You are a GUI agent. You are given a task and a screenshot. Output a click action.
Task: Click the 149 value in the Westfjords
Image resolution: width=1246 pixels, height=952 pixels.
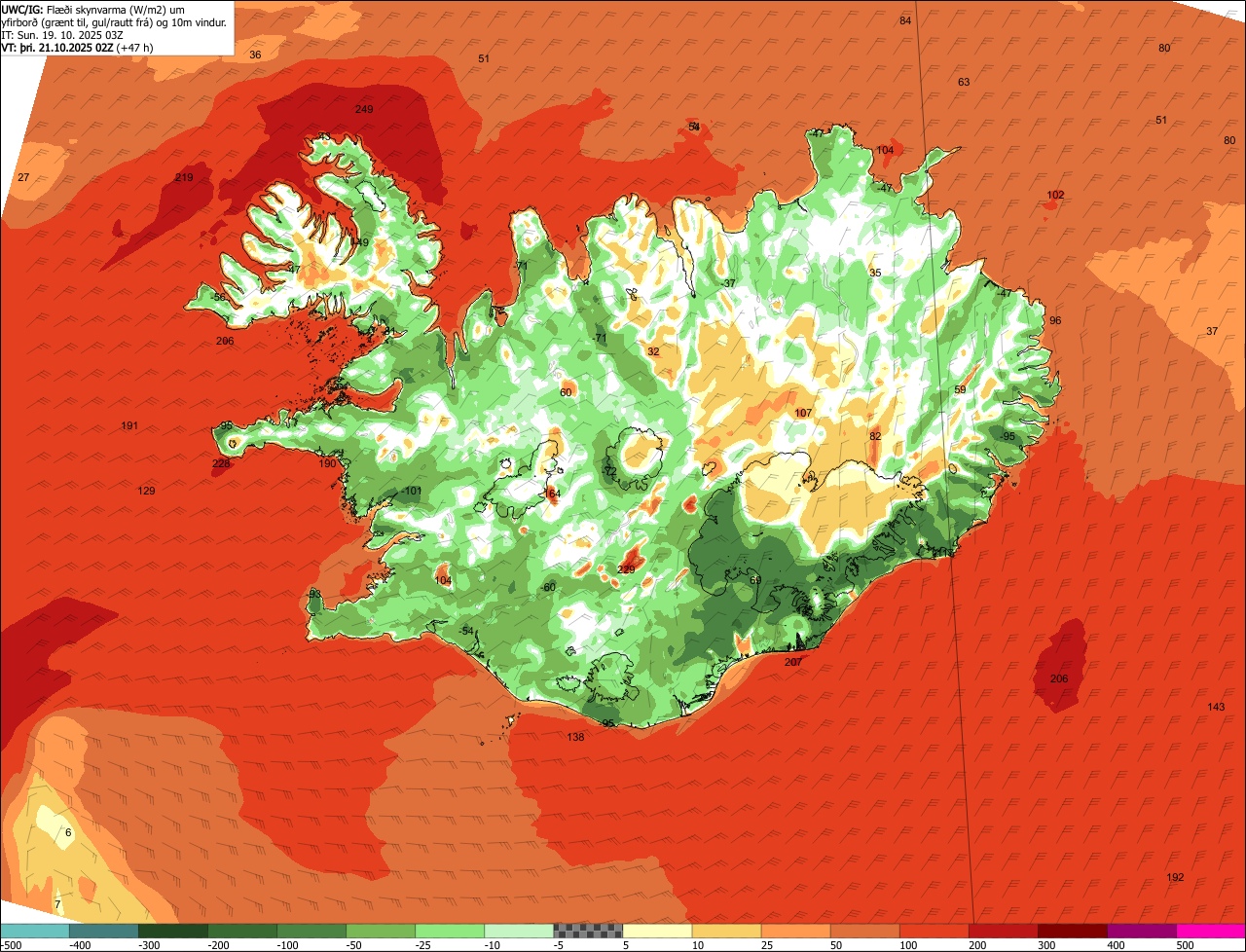click(x=359, y=242)
